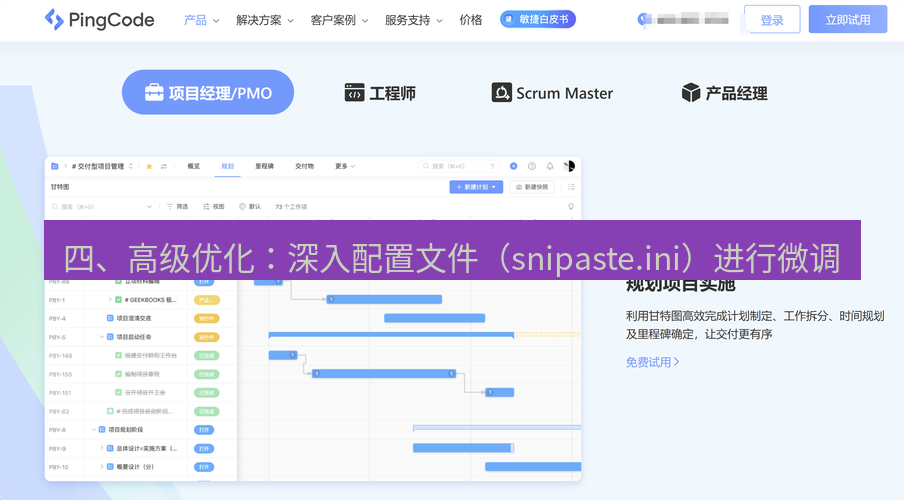Click the 进行中 status of PBY-4
The height and width of the screenshot is (500, 904).
pyautogui.click(x=206, y=318)
